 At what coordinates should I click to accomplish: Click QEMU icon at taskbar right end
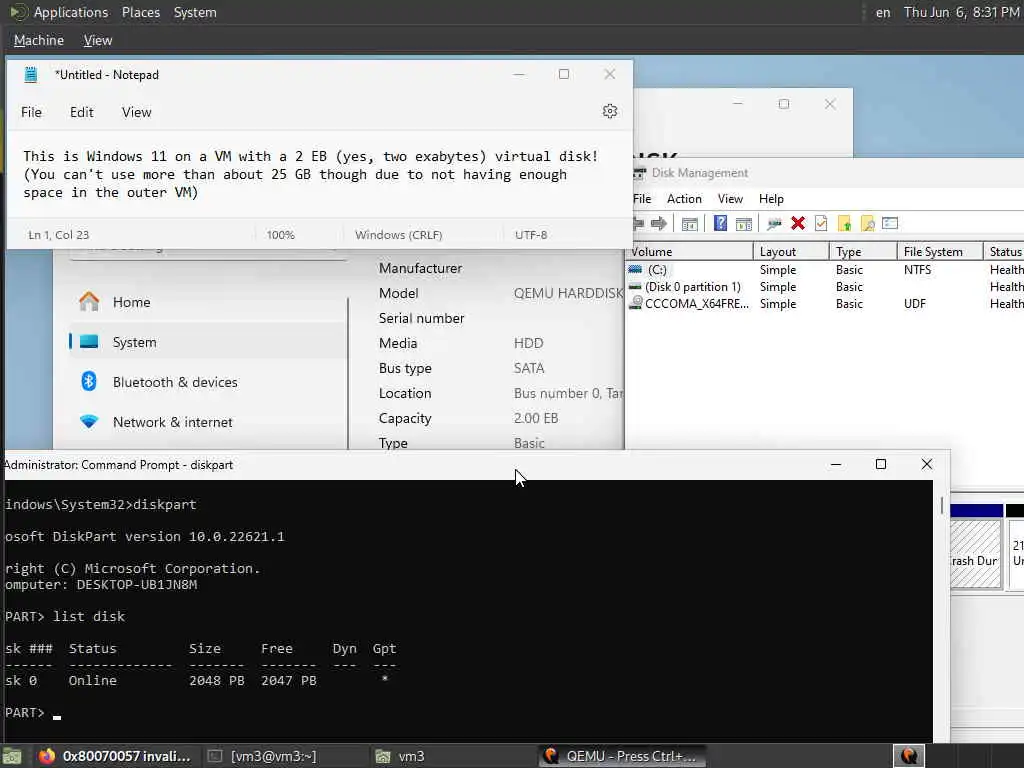coord(908,756)
